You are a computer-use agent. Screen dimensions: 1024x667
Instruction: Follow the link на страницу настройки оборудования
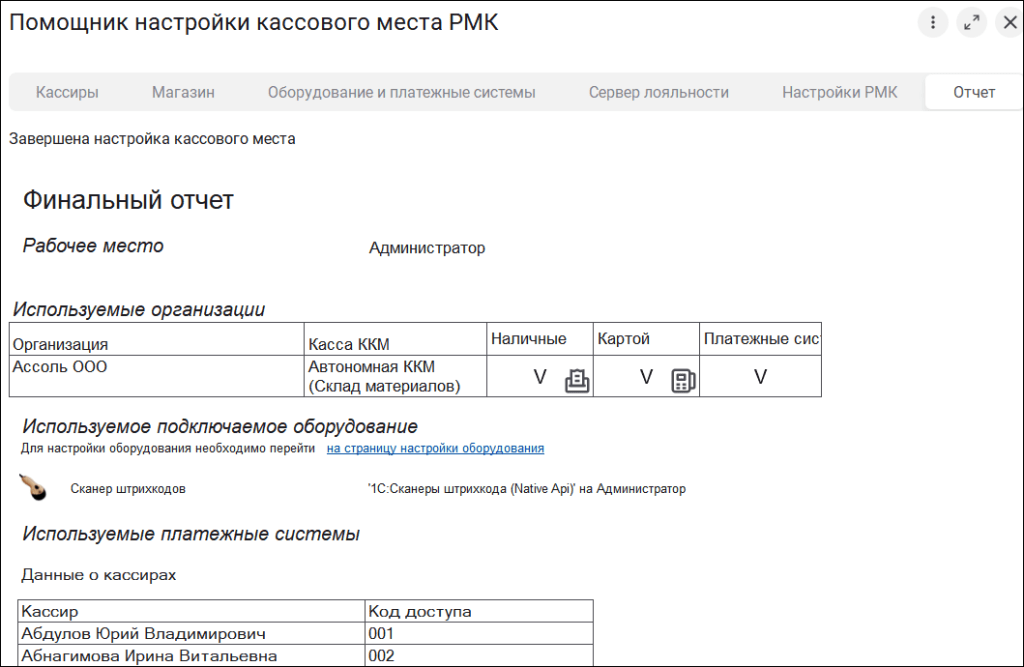(435, 449)
